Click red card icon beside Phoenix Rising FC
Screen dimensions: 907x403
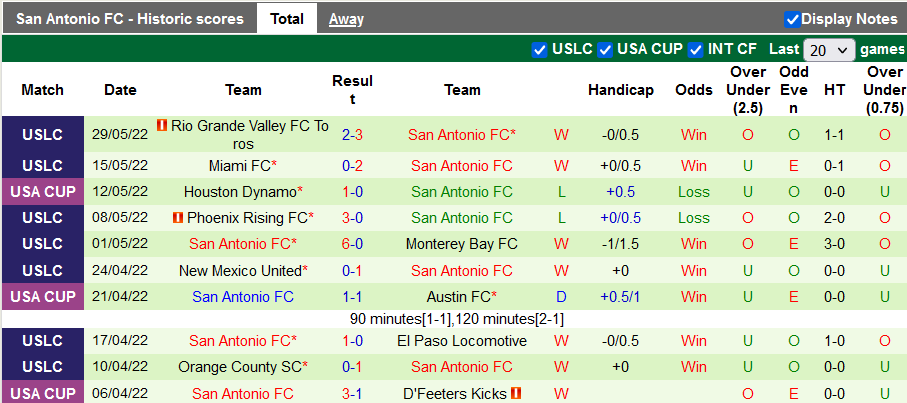pyautogui.click(x=177, y=217)
